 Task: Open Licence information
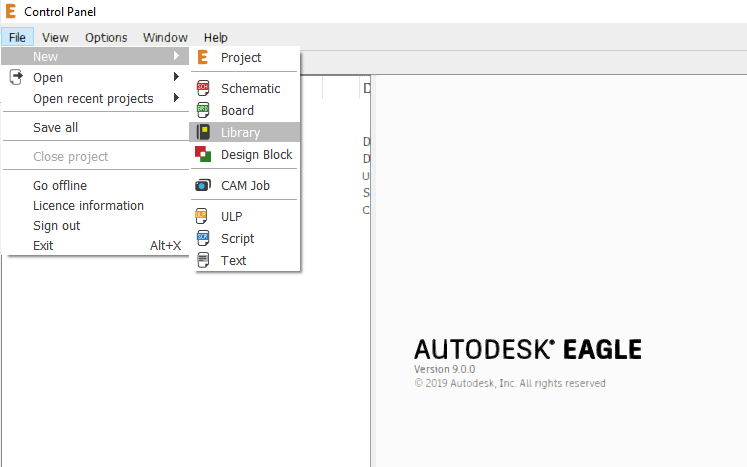[95, 205]
